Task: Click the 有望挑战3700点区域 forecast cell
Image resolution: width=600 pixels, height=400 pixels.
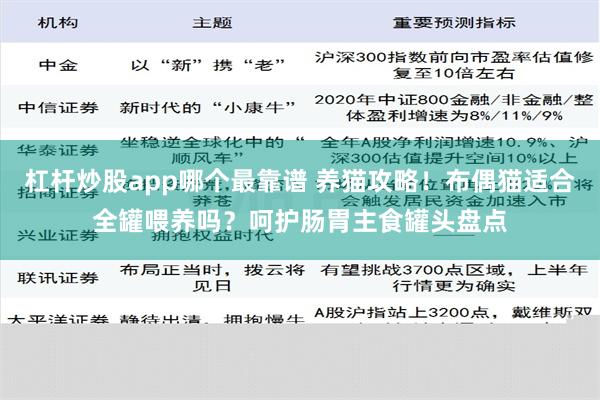Action: [454, 278]
